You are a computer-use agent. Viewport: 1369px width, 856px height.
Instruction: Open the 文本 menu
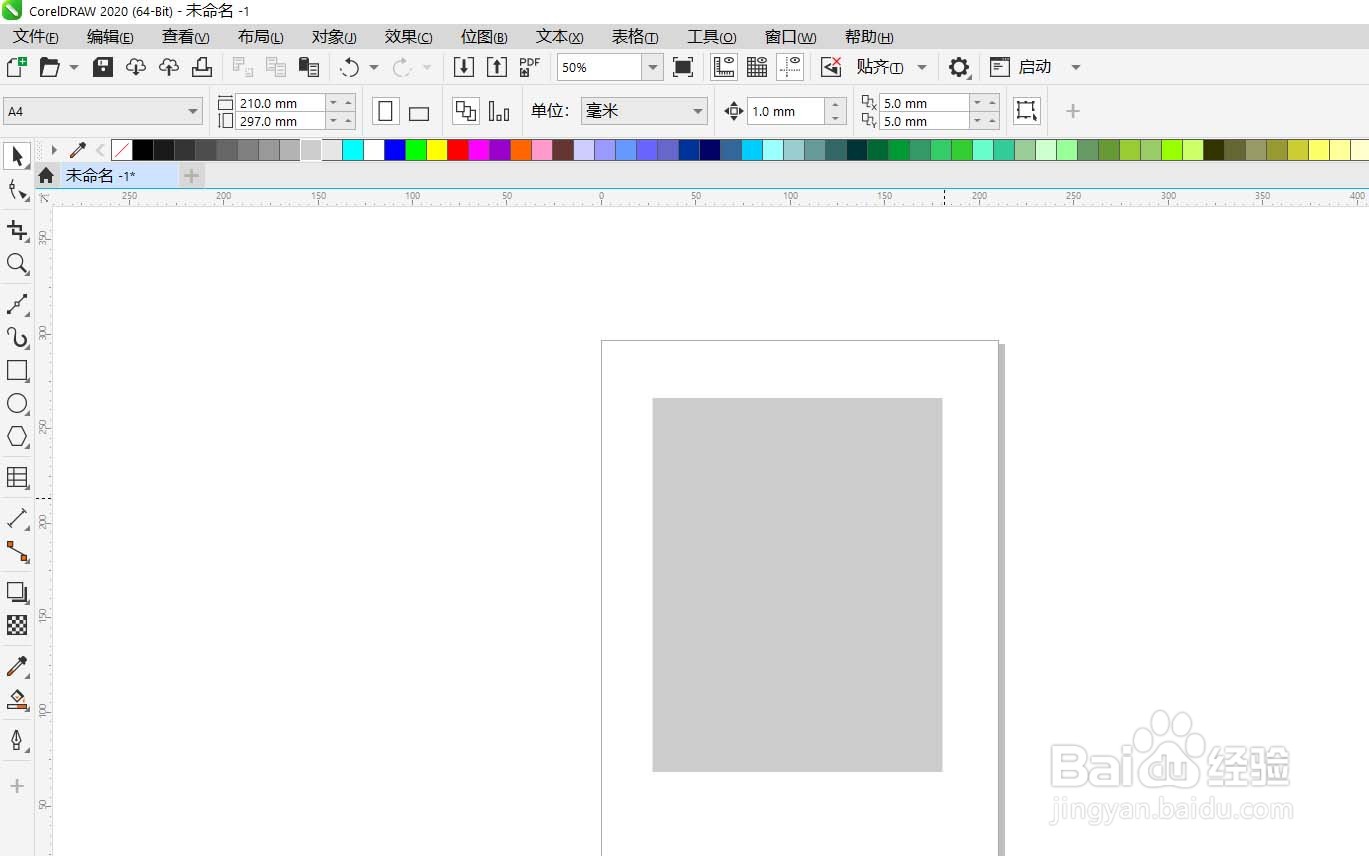click(x=560, y=37)
